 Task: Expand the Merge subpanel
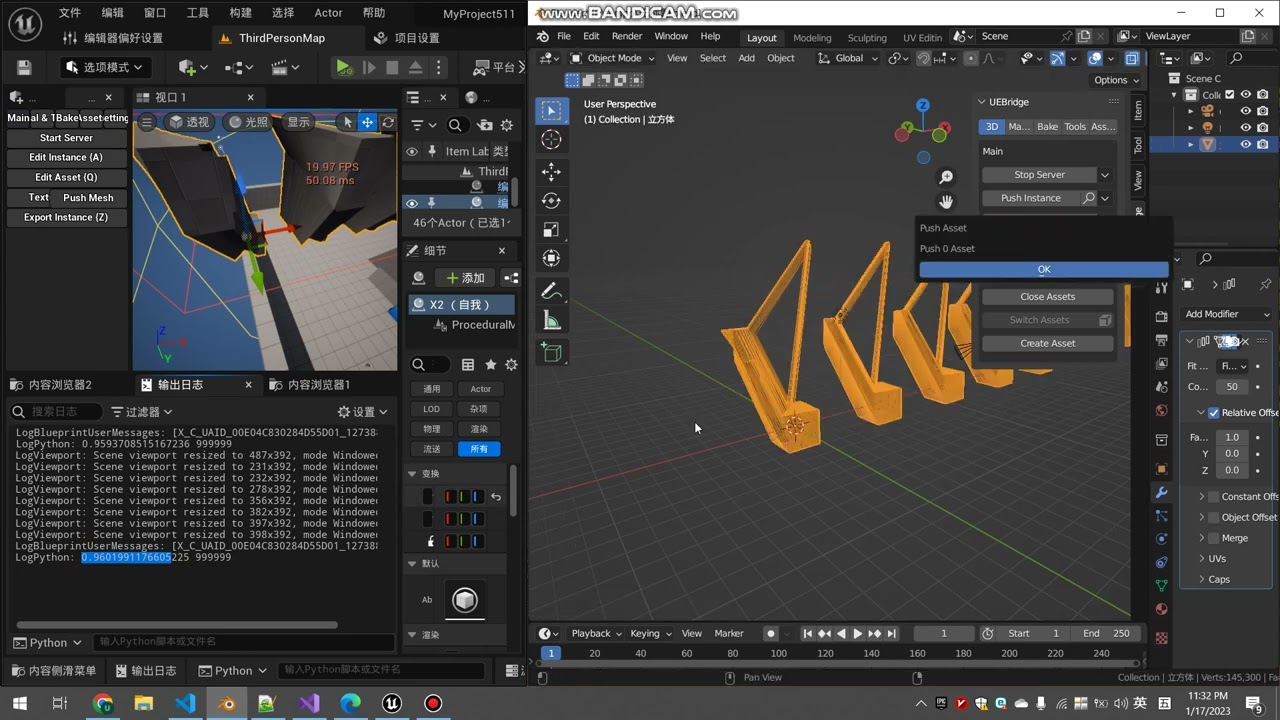coord(1201,538)
